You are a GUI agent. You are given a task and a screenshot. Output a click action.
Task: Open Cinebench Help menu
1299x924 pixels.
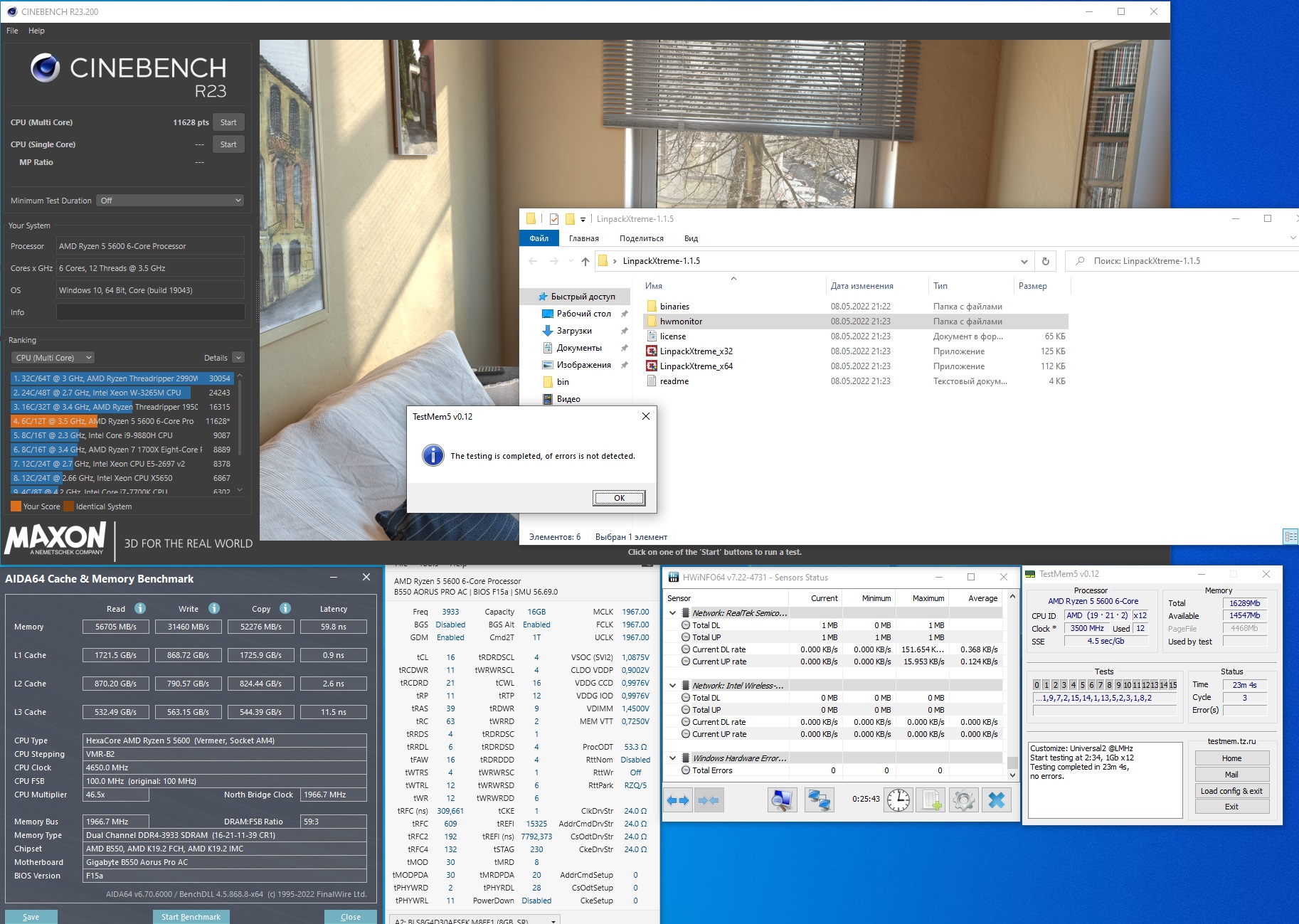(36, 31)
